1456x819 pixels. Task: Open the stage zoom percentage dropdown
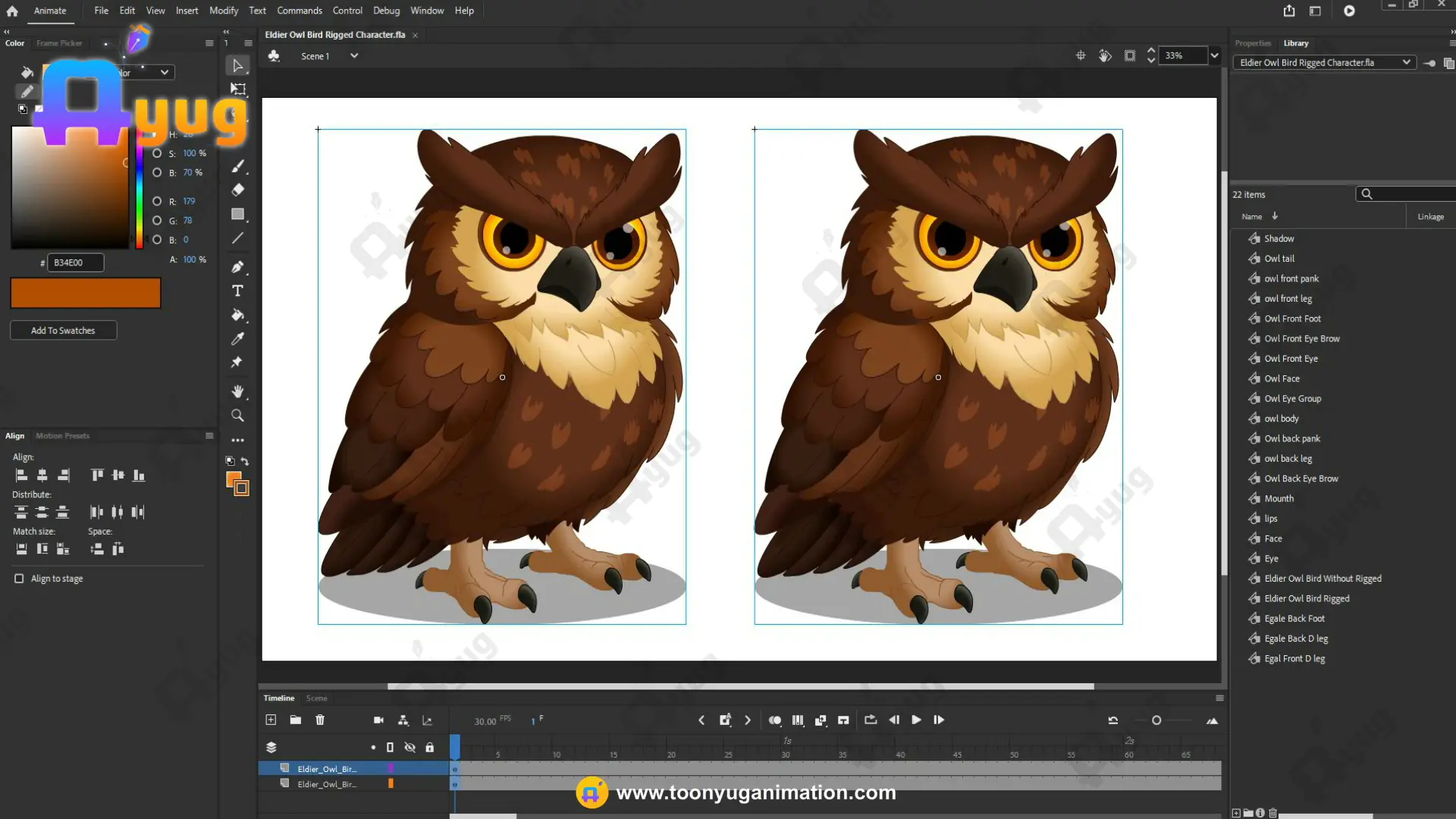click(x=1214, y=55)
